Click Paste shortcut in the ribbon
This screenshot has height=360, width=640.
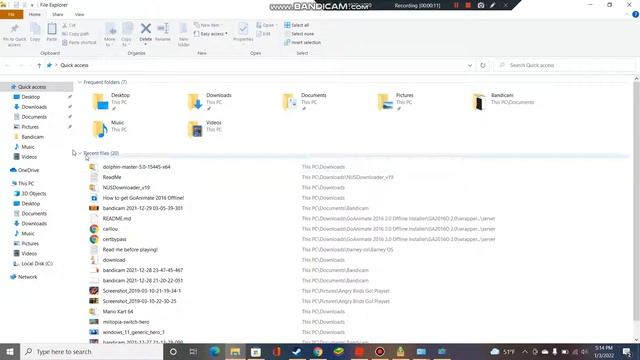point(79,42)
